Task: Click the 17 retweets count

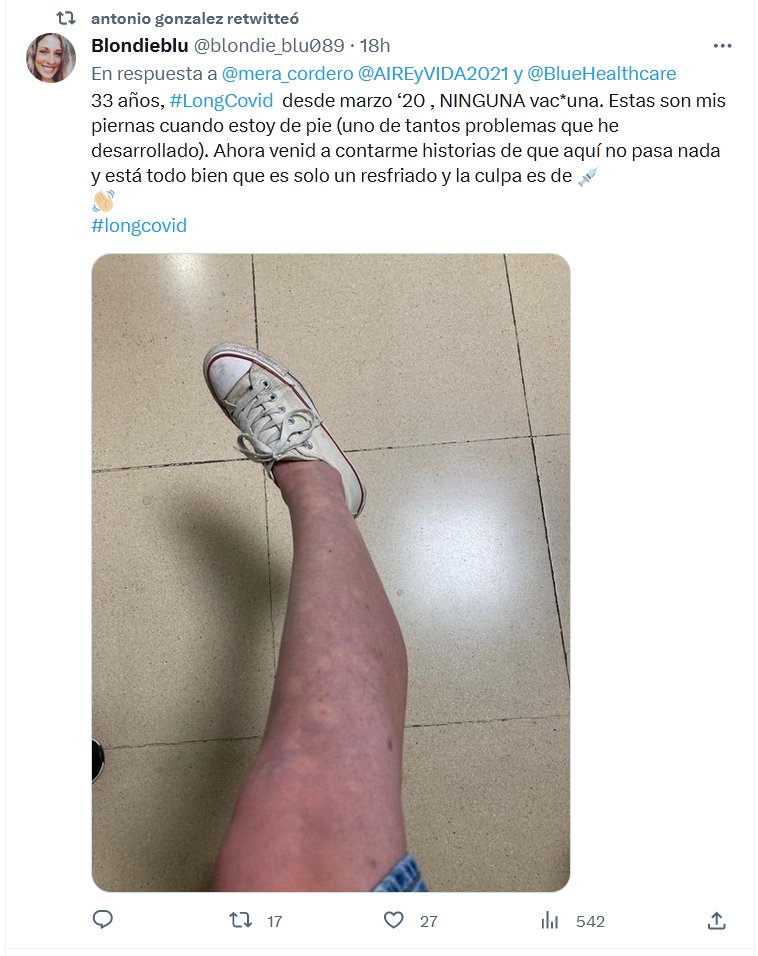Action: click(x=274, y=921)
